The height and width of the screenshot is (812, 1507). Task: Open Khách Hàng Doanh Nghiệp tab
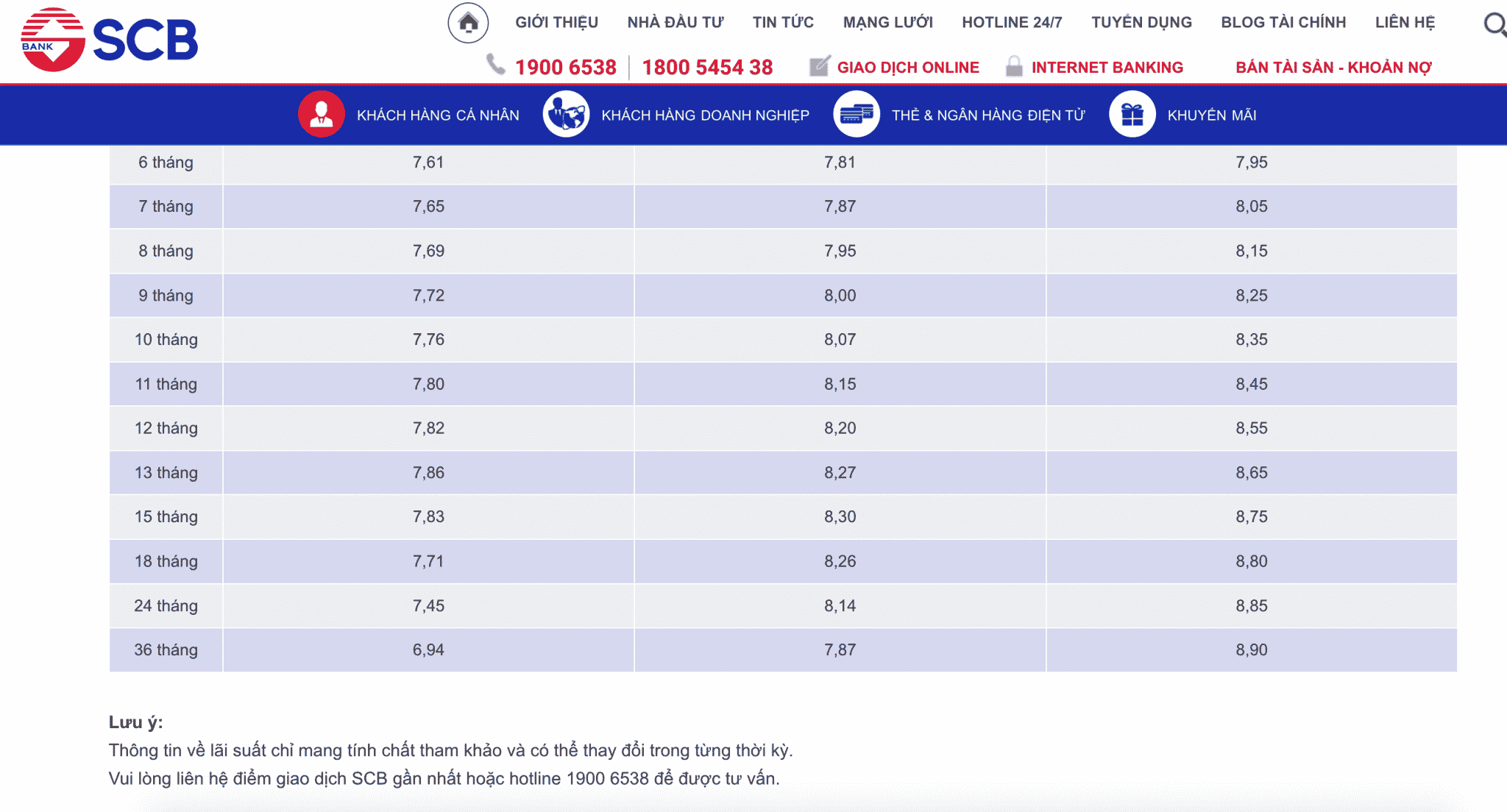coord(705,115)
